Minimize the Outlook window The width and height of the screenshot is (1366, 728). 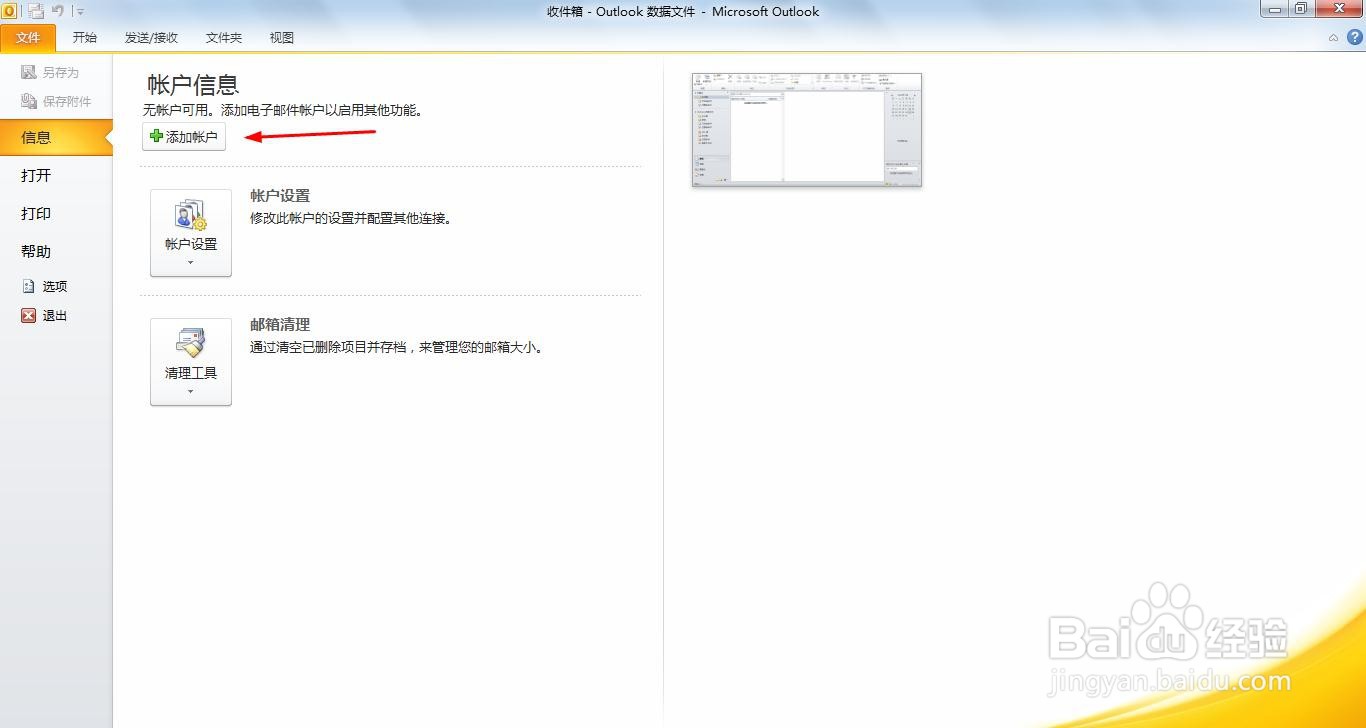point(1274,9)
